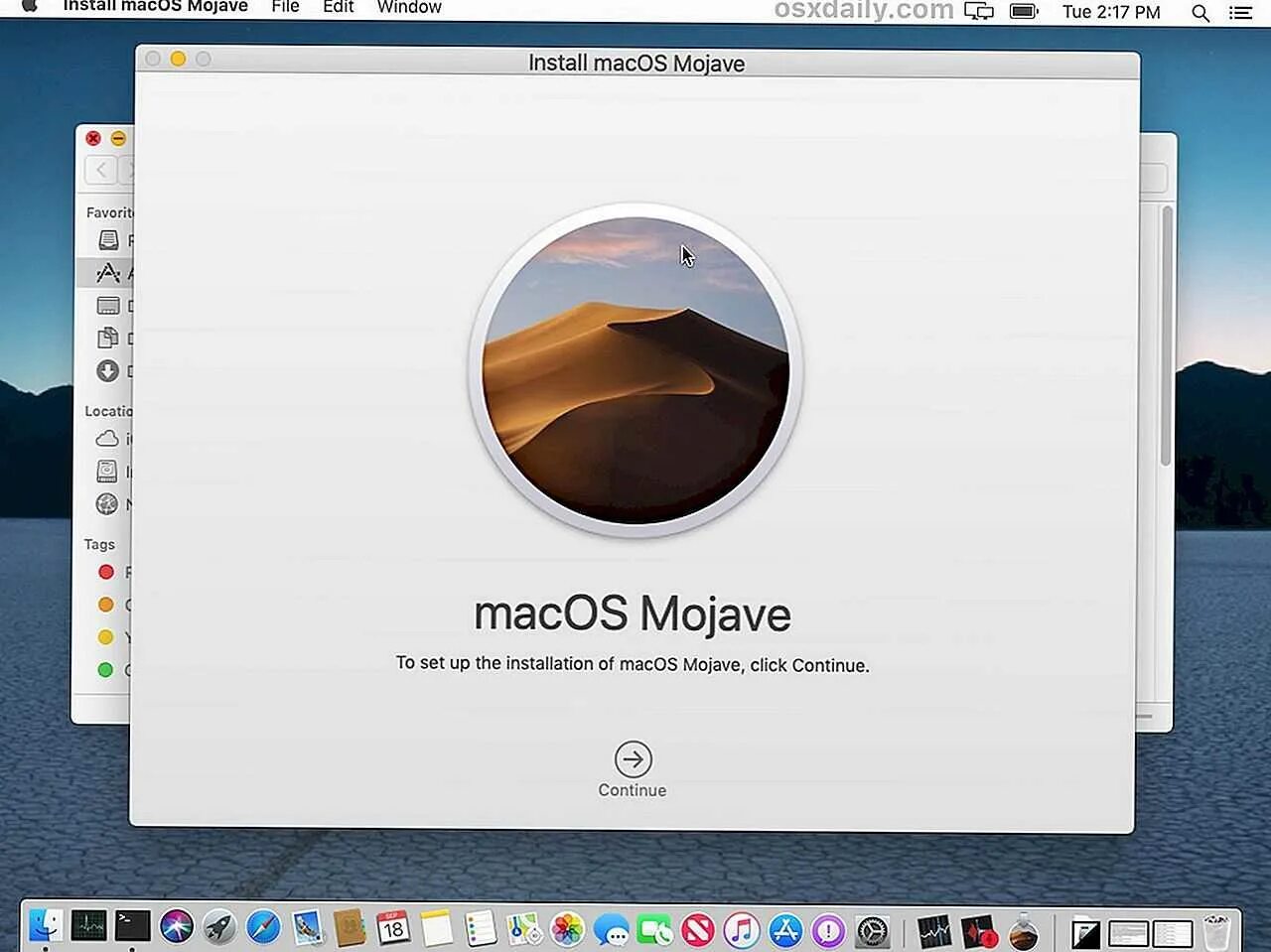Launch Maps from the Dock

tap(524, 929)
